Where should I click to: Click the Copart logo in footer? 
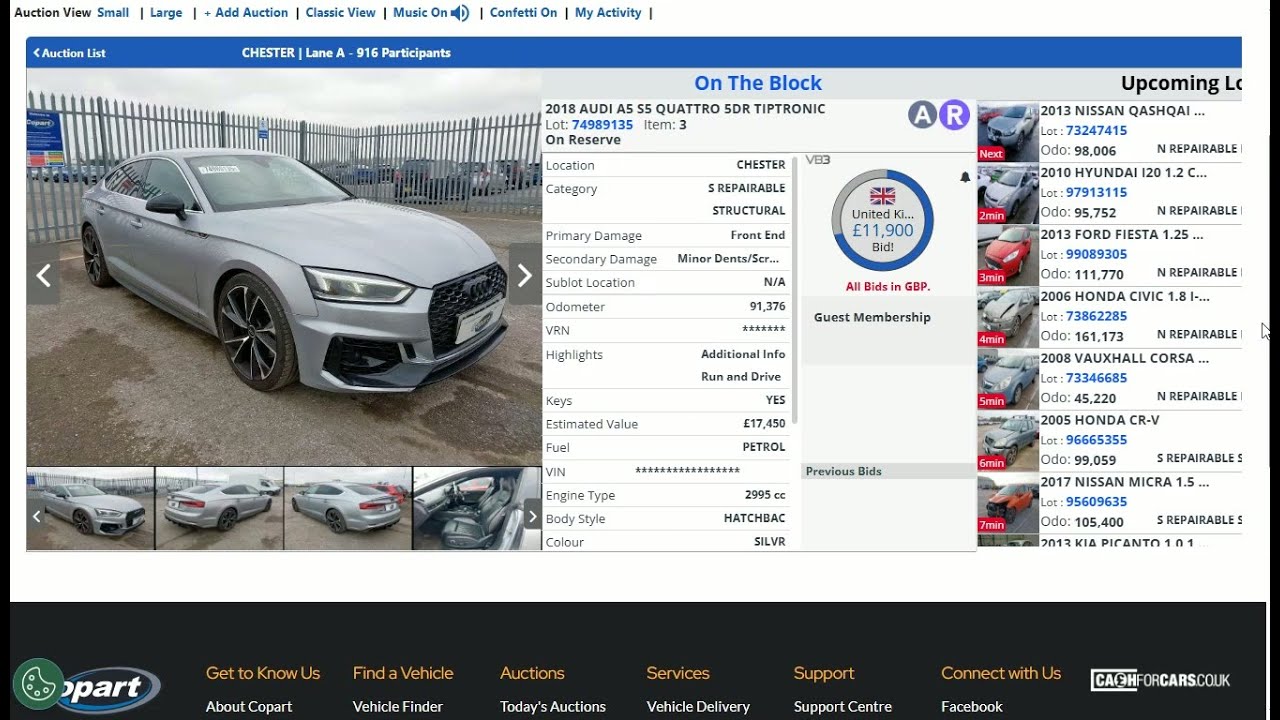point(110,689)
